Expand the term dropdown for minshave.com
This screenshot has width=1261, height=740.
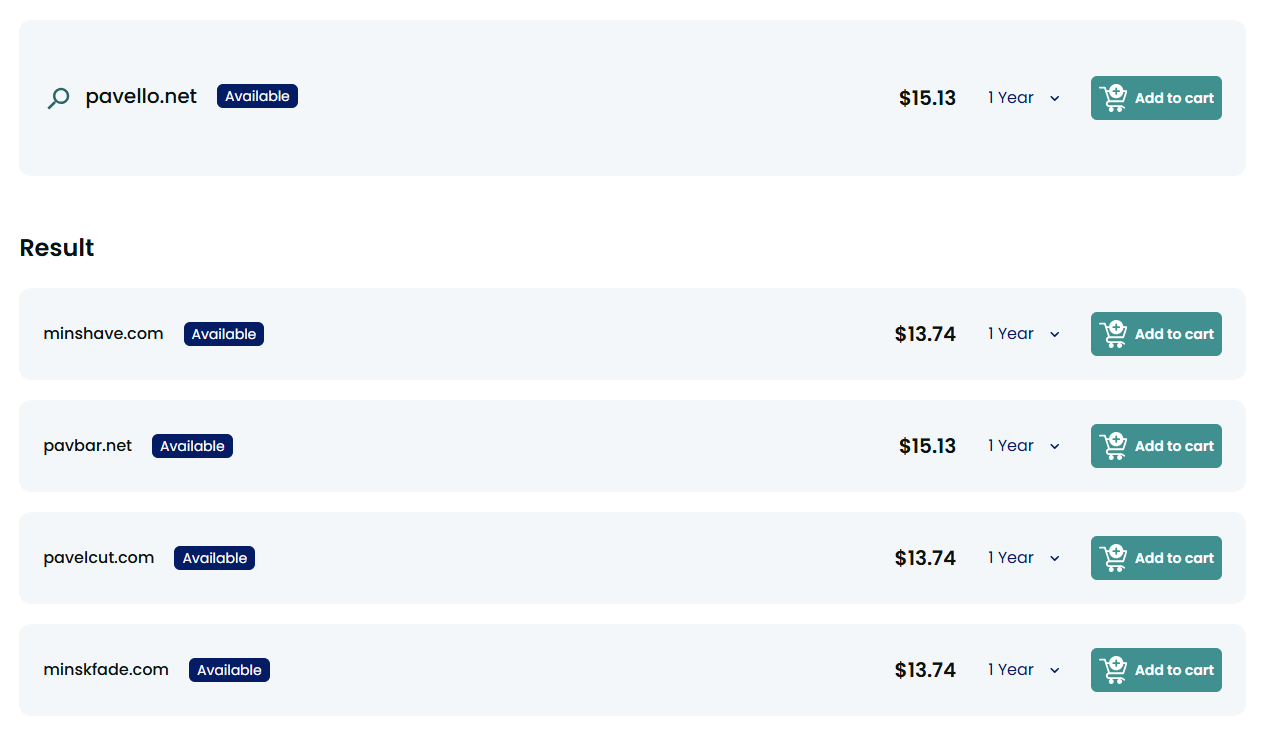(1023, 334)
